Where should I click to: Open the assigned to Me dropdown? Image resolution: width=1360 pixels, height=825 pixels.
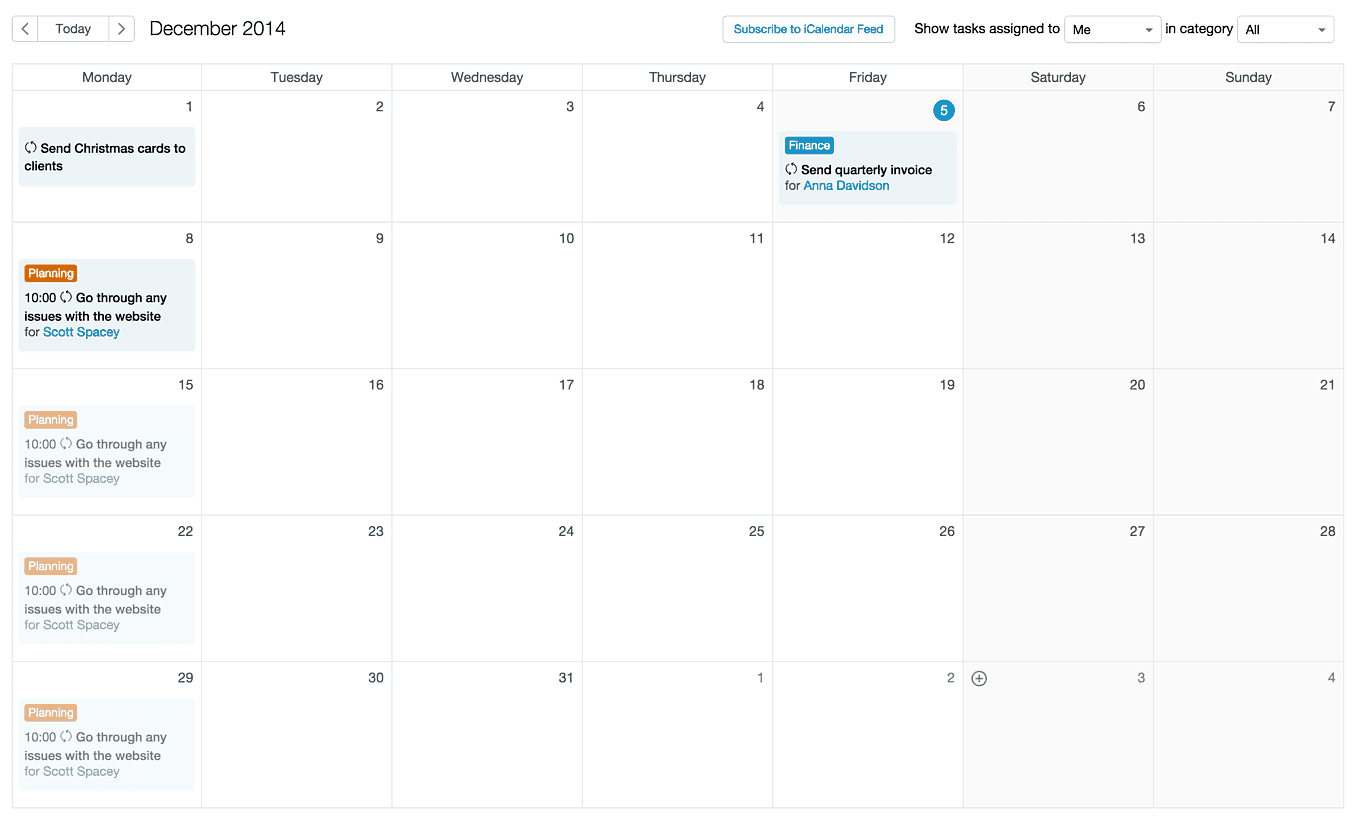click(x=1112, y=30)
